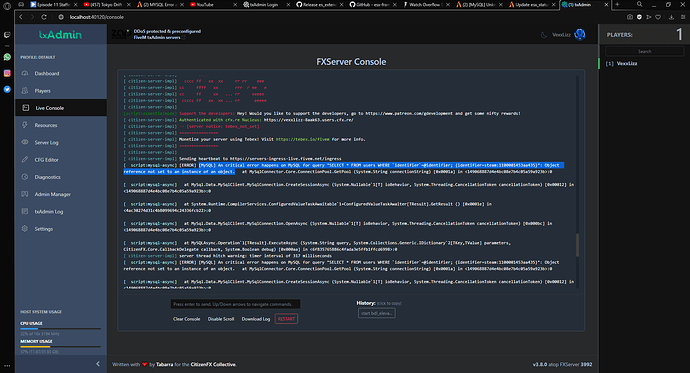Open WhatsApp in the browser sidebar
The width and height of the screenshot is (690, 373).
(x=7, y=57)
